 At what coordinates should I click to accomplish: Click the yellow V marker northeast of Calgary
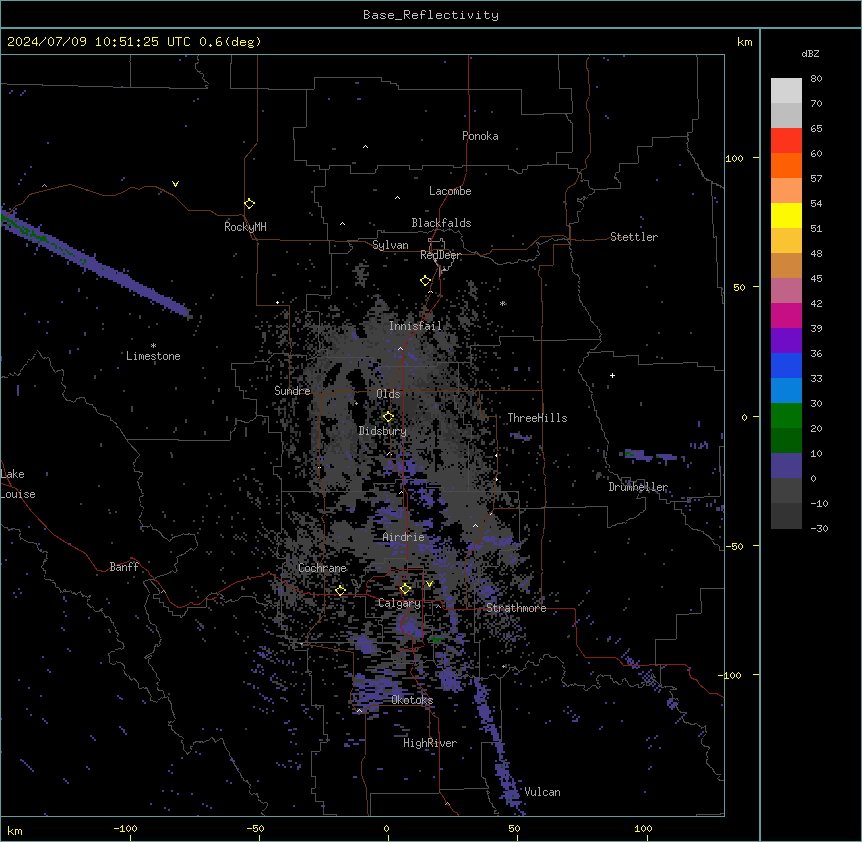click(x=429, y=584)
